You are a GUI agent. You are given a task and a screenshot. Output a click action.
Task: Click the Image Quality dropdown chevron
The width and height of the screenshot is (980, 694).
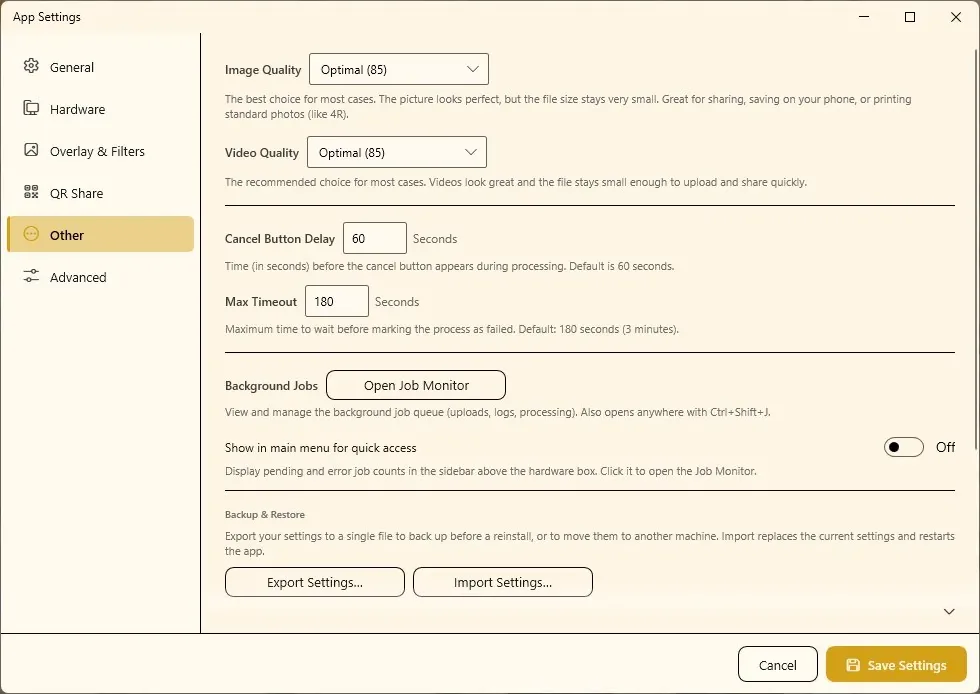click(473, 69)
